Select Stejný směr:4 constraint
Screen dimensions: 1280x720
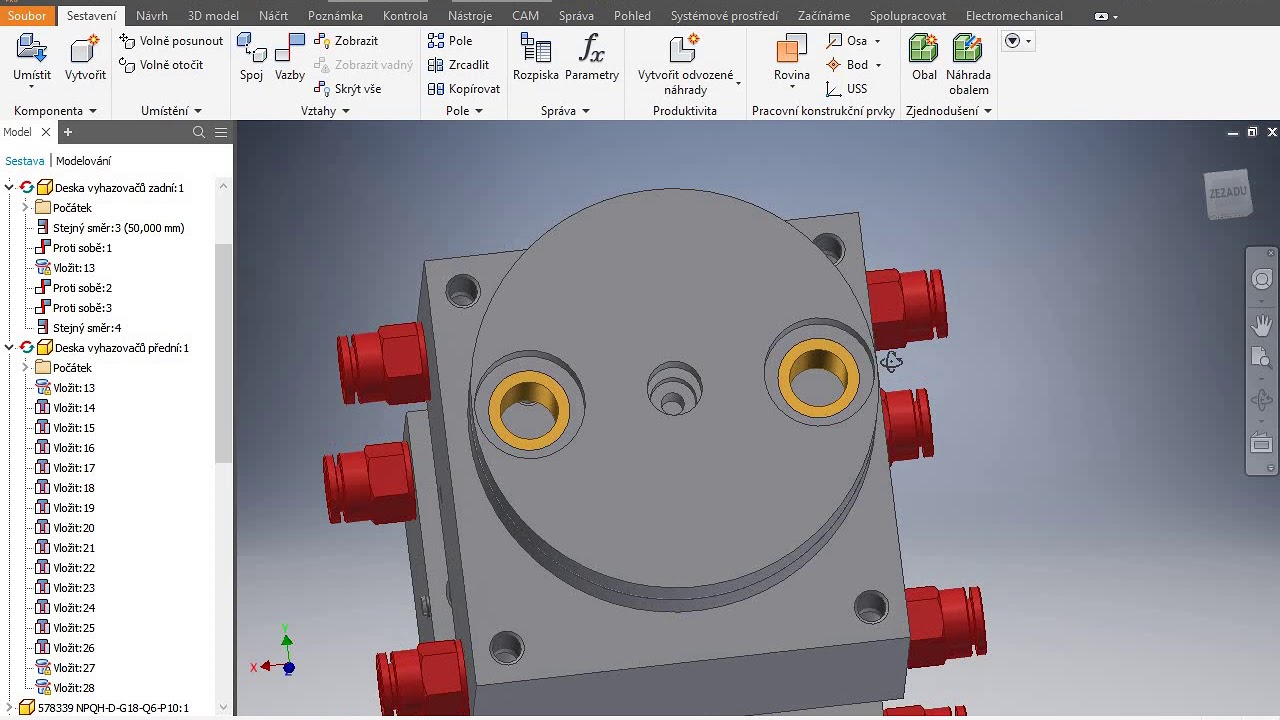[x=87, y=328]
